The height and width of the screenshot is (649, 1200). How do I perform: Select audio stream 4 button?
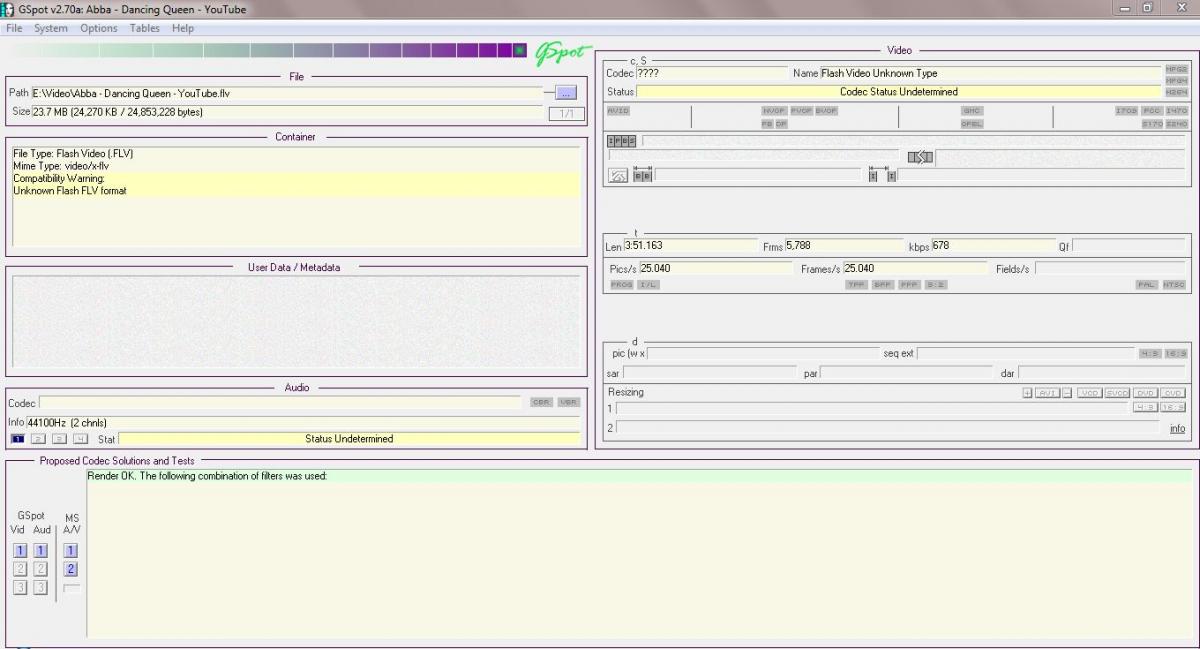pyautogui.click(x=80, y=439)
